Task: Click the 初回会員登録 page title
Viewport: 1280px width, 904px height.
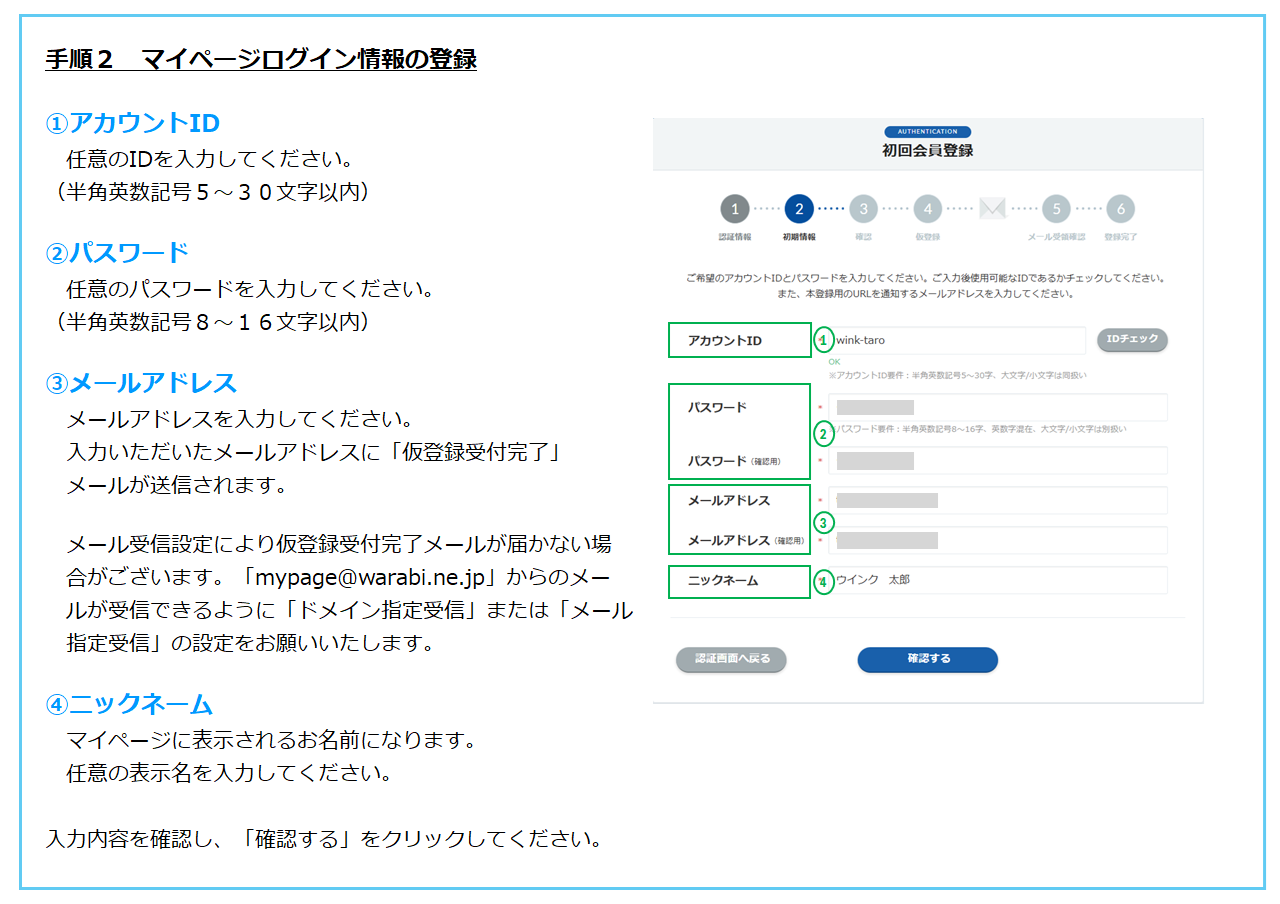Action: point(927,151)
